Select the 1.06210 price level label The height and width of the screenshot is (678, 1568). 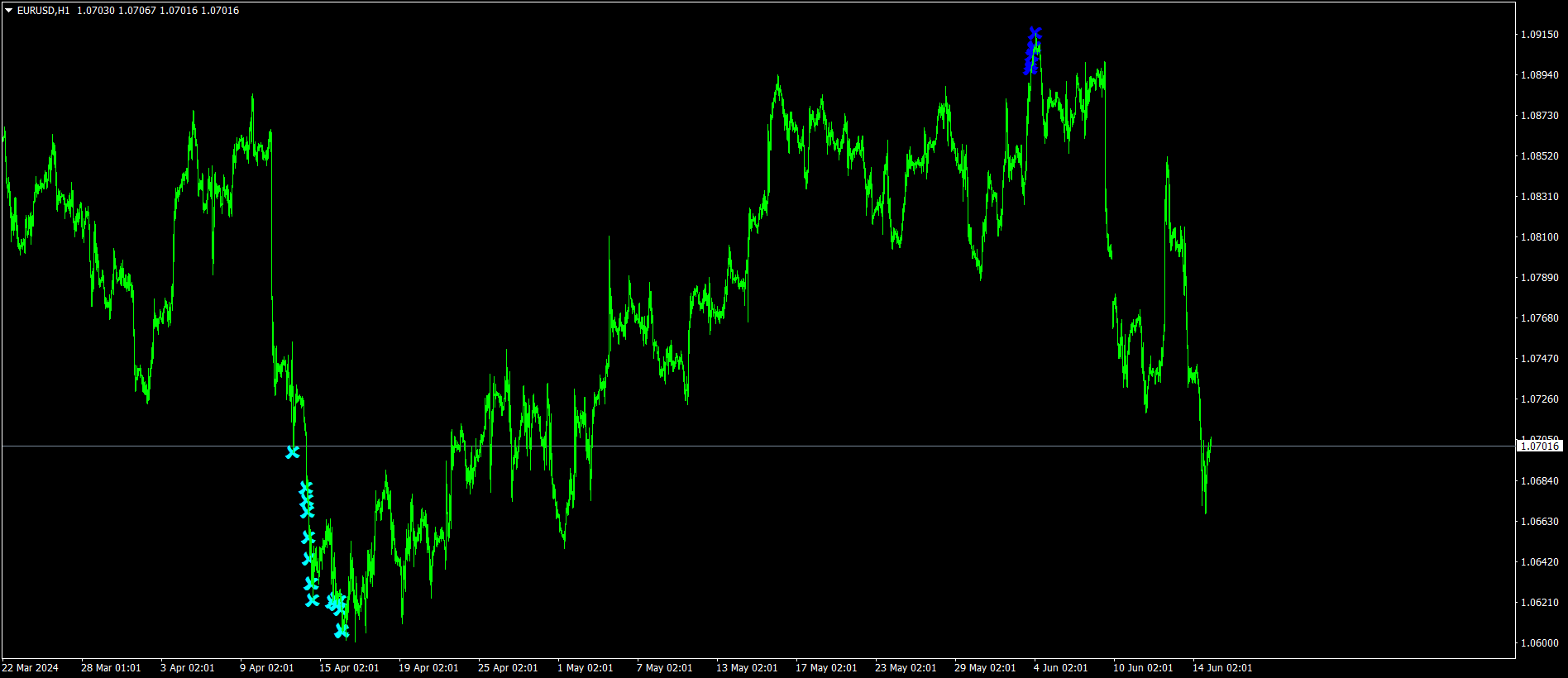coord(1540,603)
